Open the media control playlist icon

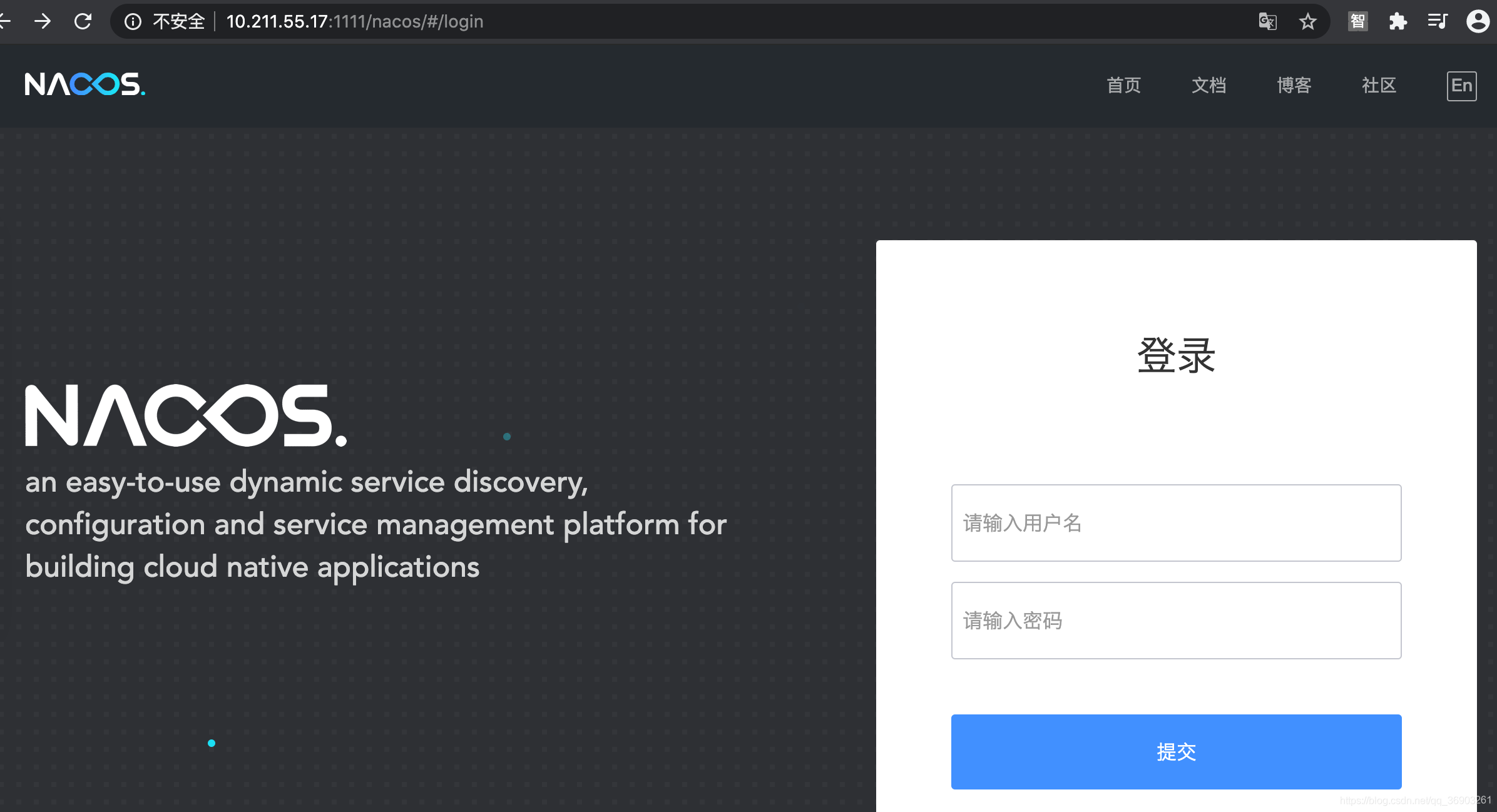1438,22
